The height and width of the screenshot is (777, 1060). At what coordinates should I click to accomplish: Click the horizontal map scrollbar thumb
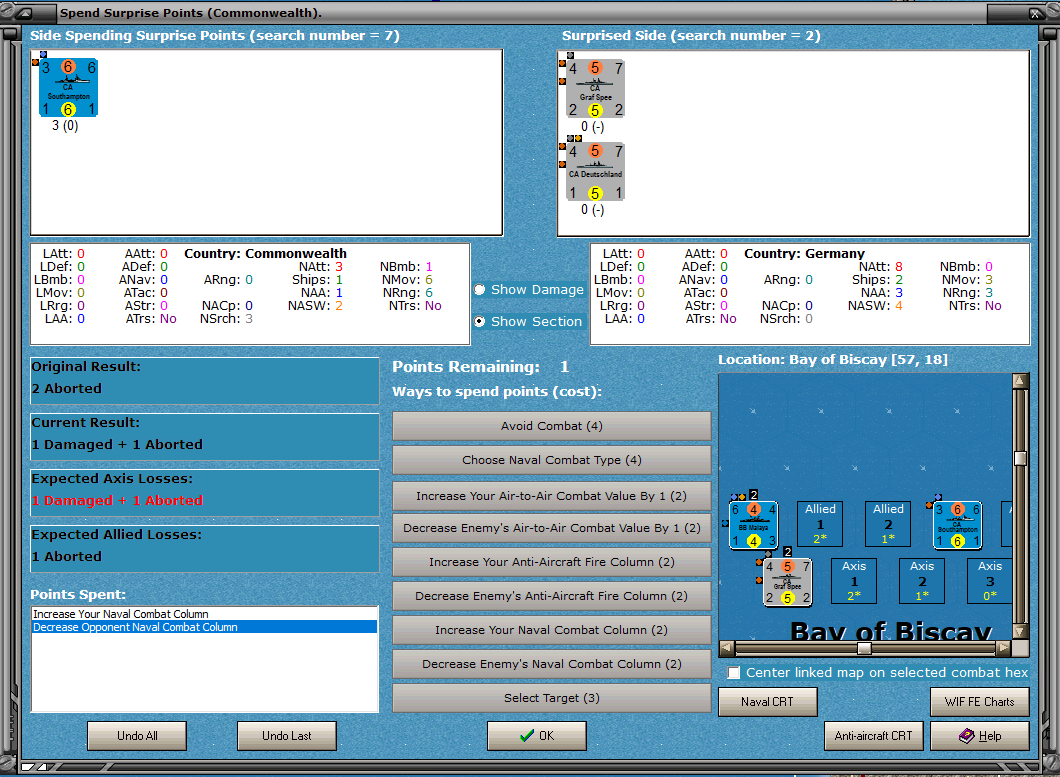(864, 649)
